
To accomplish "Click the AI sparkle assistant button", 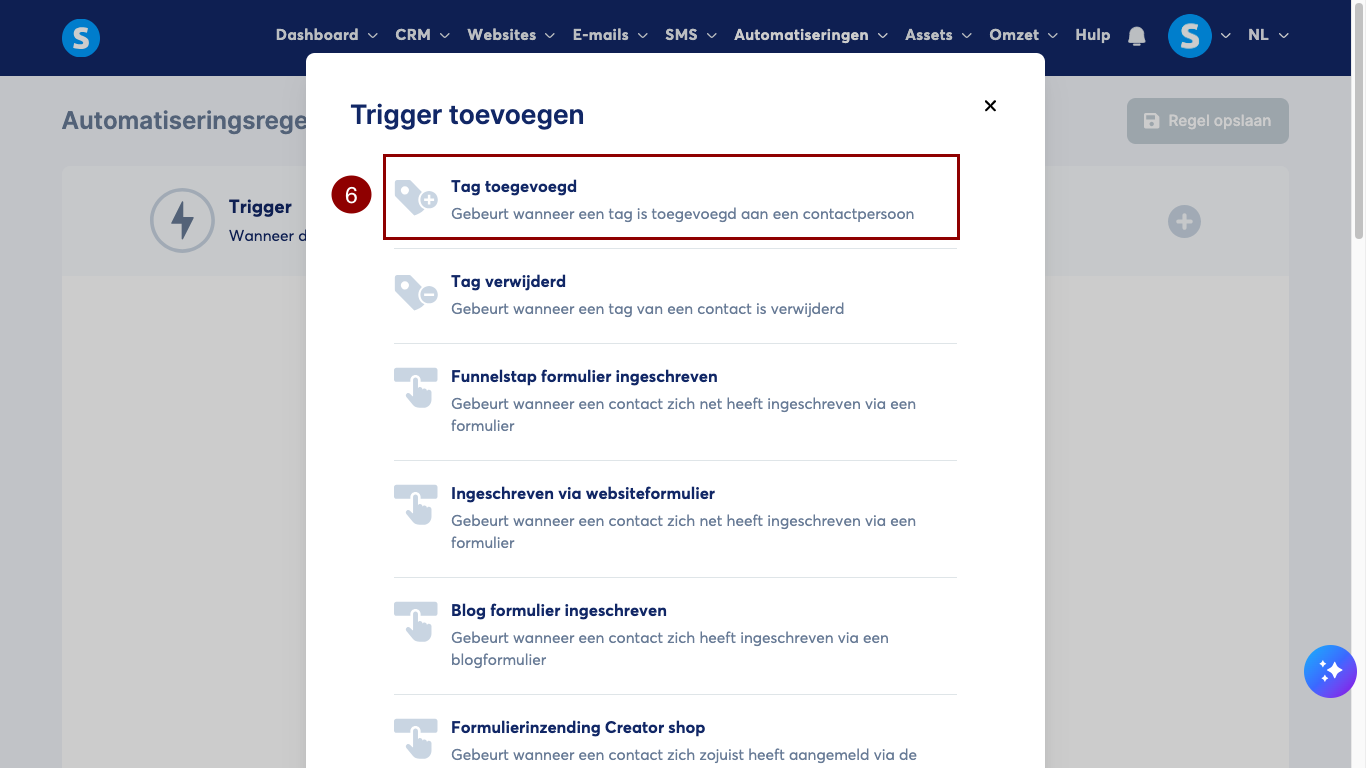I will (1330, 671).
